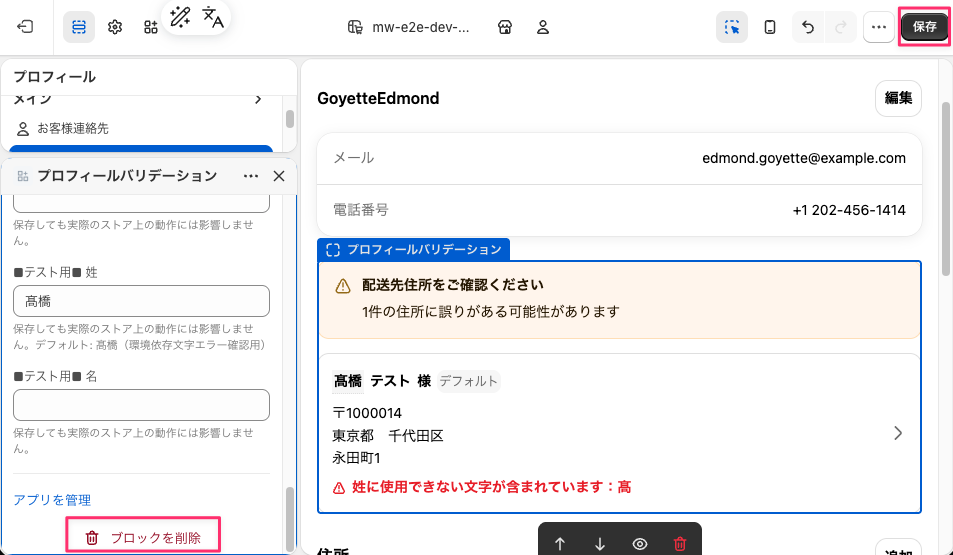
Task: Click the preview pane vertical scrollbar
Action: (946, 188)
